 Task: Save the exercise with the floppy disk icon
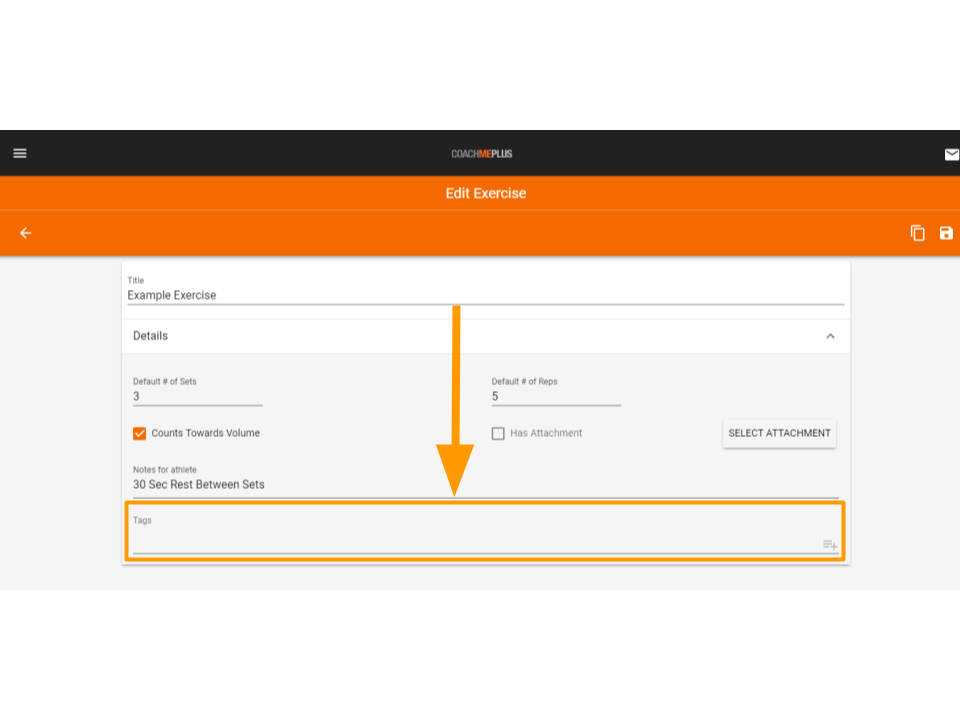coord(946,233)
